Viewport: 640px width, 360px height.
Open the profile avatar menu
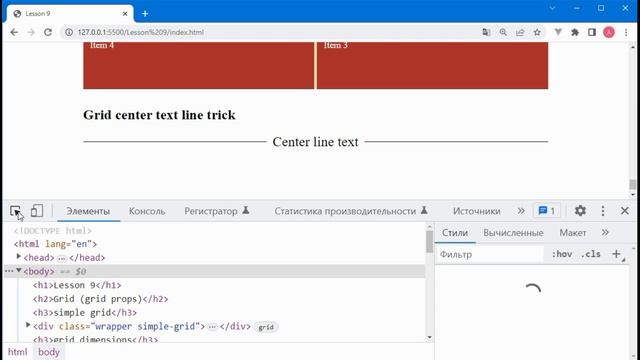point(609,32)
